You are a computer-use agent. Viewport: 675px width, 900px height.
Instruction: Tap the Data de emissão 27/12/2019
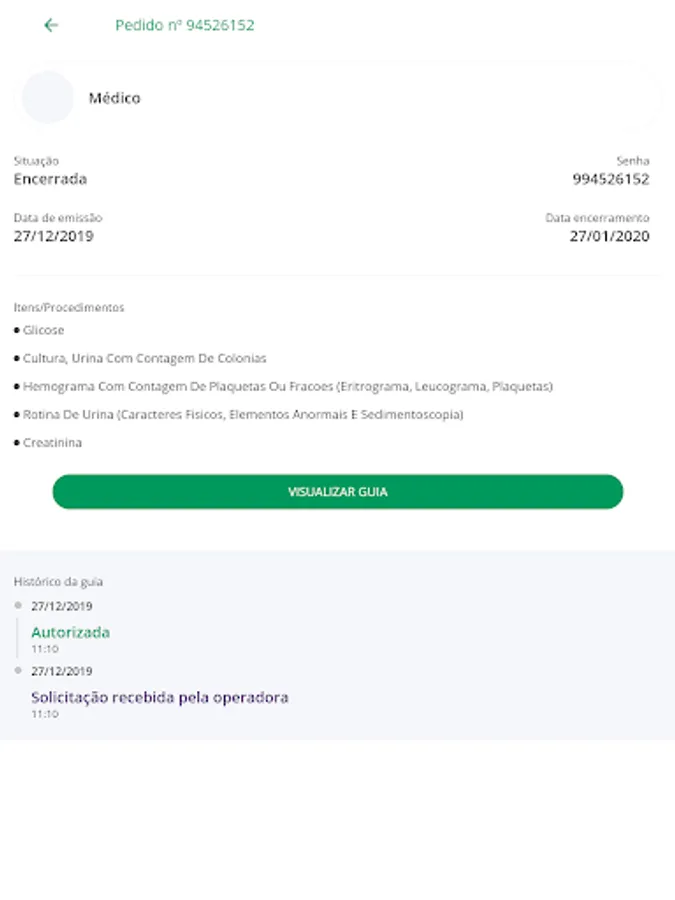[53, 236]
